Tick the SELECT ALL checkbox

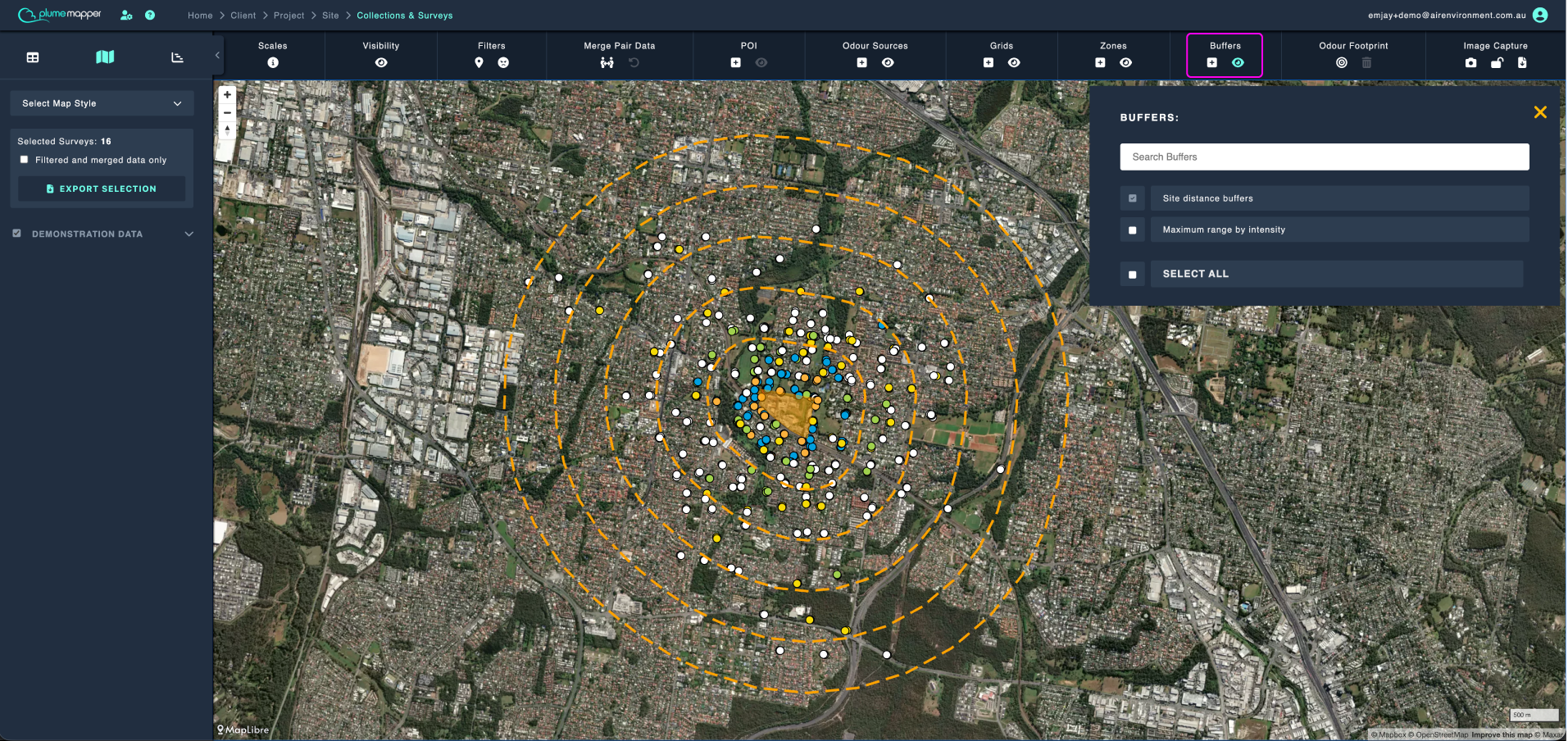coord(1133,275)
